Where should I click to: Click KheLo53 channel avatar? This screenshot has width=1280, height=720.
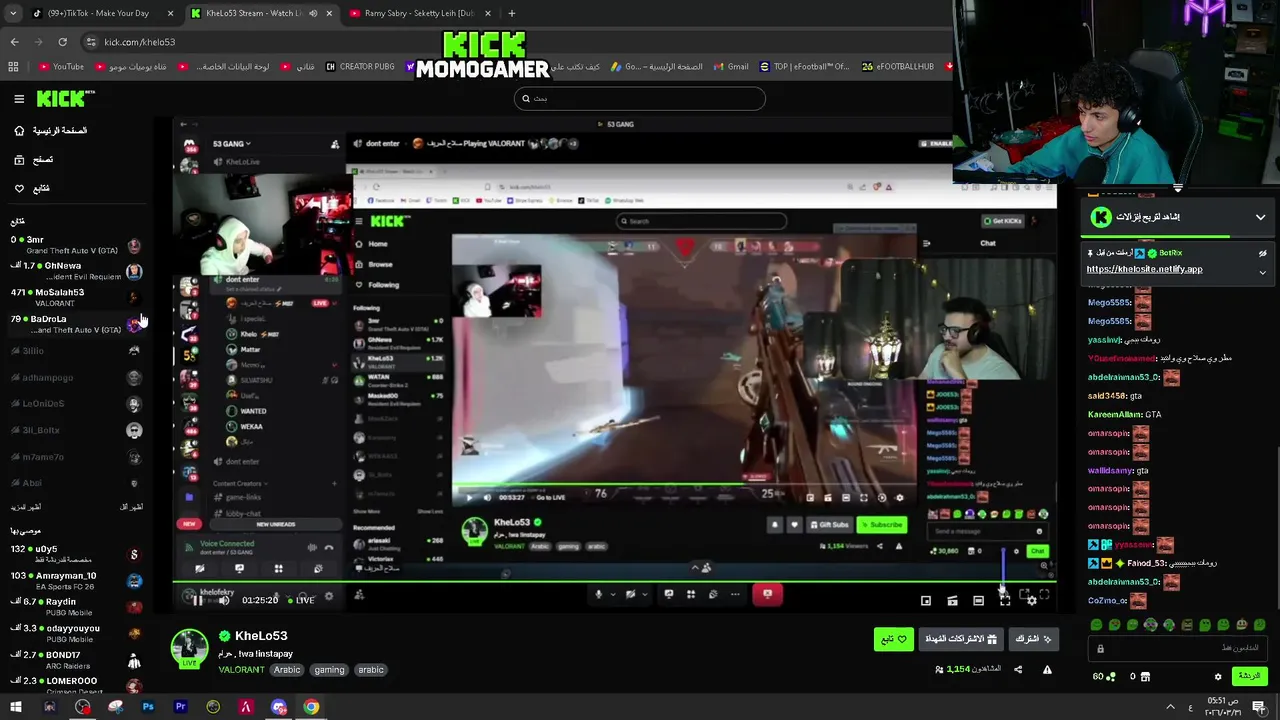pyautogui.click(x=189, y=648)
